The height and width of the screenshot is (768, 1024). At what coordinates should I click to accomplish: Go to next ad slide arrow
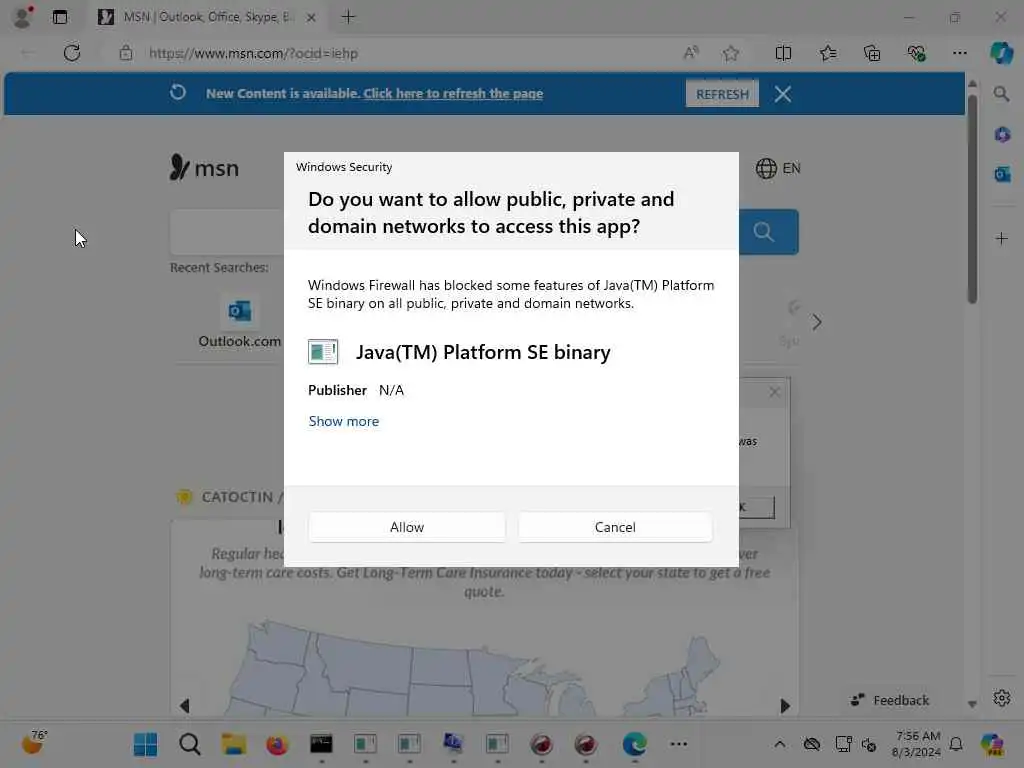click(x=785, y=705)
